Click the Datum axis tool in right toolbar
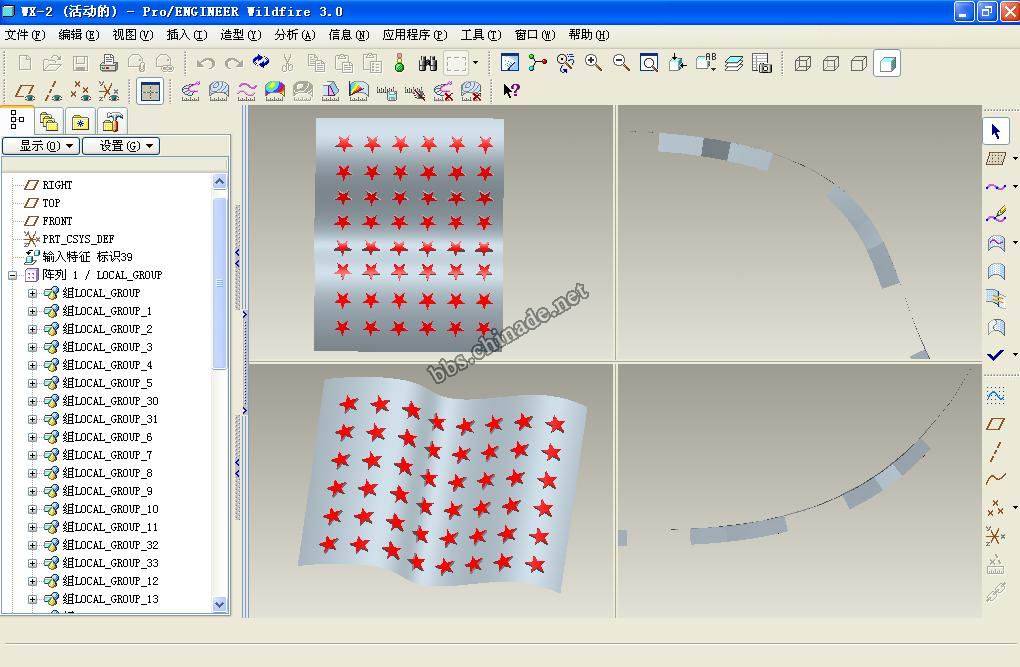The width and height of the screenshot is (1020, 667). pos(995,452)
